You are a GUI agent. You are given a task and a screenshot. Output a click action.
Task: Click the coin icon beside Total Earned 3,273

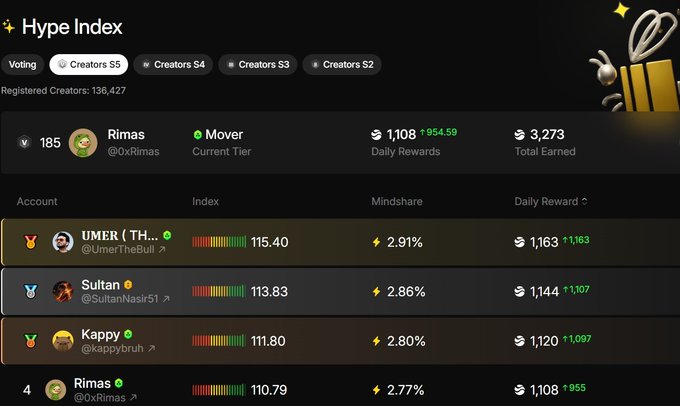pos(520,135)
